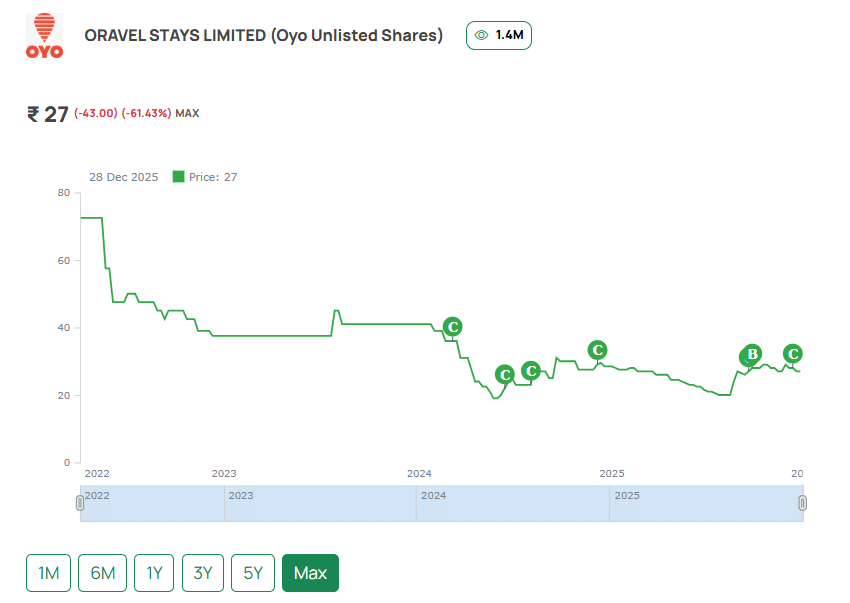
Task: Switch the chart to the 6M range
Action: click(102, 573)
